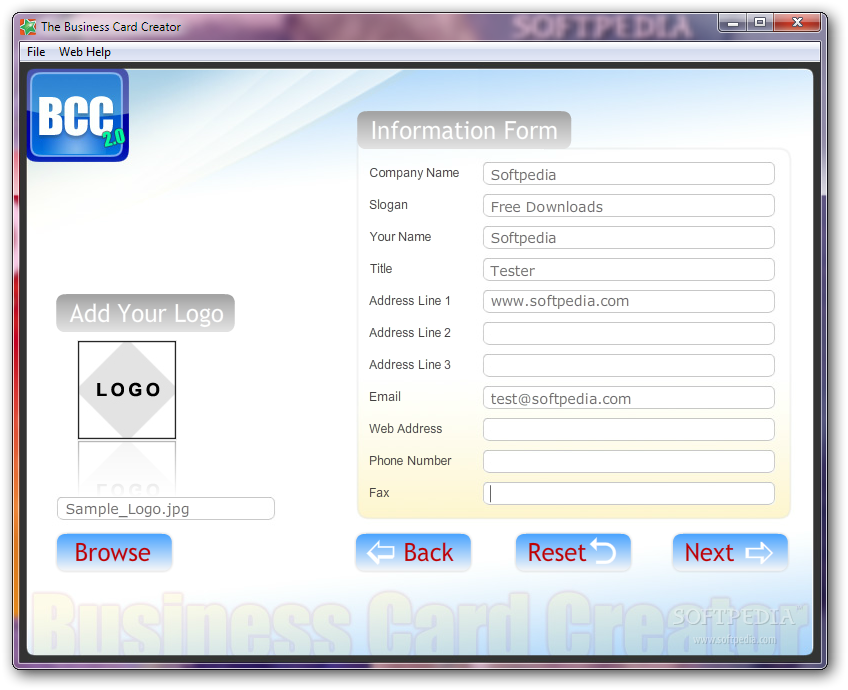This screenshot has width=848, height=690.
Task: Click the Phone Number label
Action: click(x=410, y=461)
